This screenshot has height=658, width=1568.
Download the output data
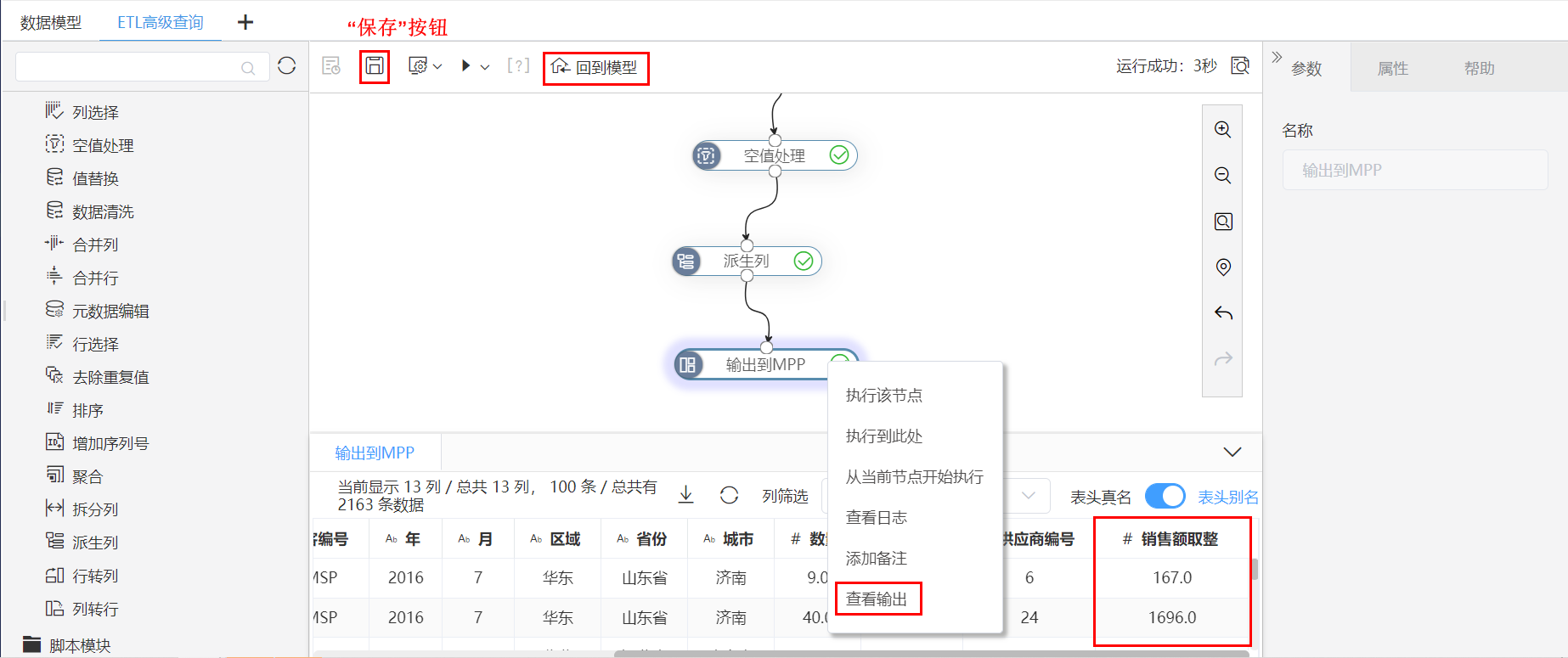coord(685,494)
